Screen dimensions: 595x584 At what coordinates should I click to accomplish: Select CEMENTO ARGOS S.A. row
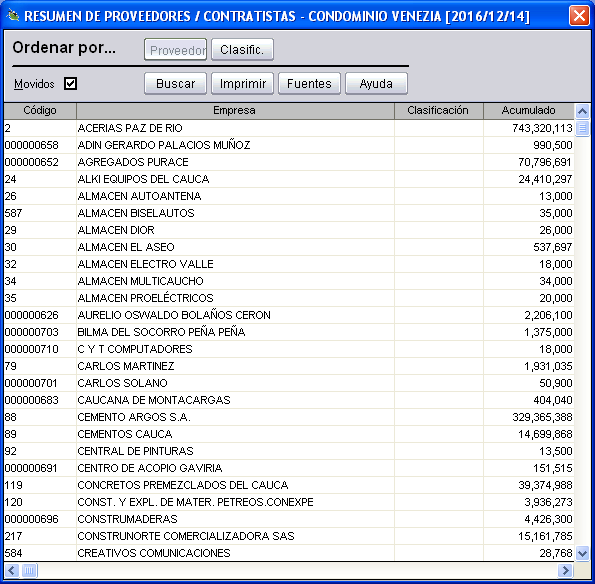click(x=289, y=417)
